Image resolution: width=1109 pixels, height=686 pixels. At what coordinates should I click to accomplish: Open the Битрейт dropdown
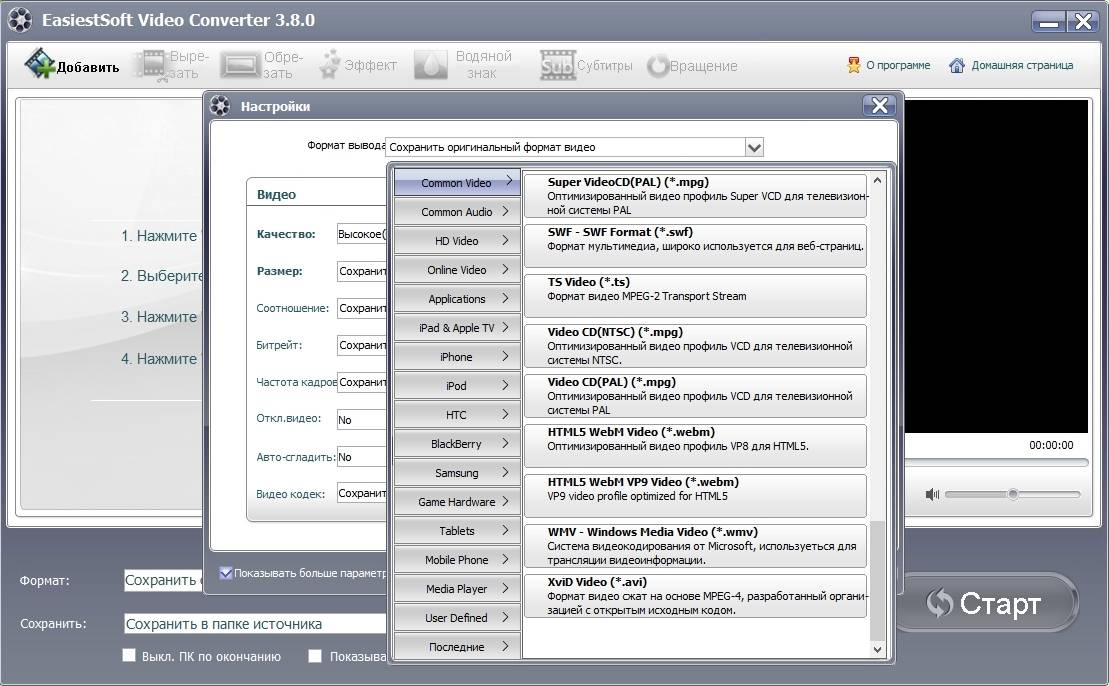362,345
